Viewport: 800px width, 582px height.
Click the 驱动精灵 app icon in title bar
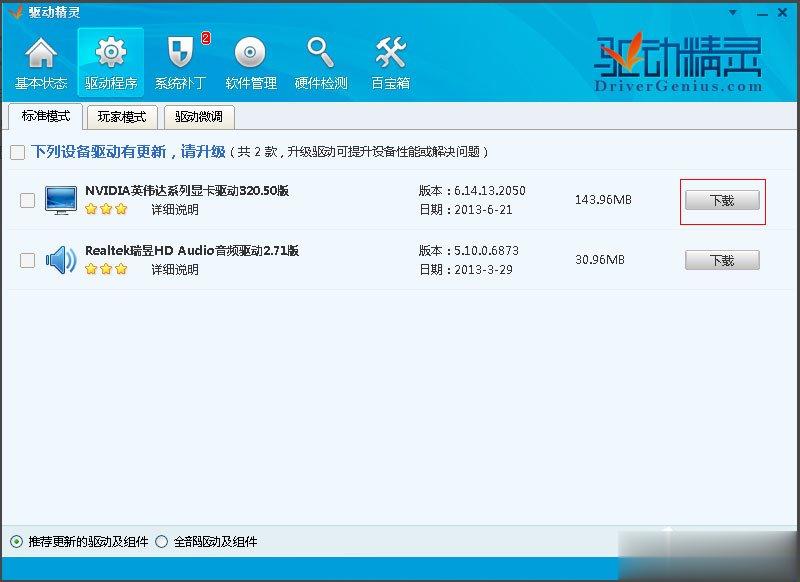(x=15, y=12)
